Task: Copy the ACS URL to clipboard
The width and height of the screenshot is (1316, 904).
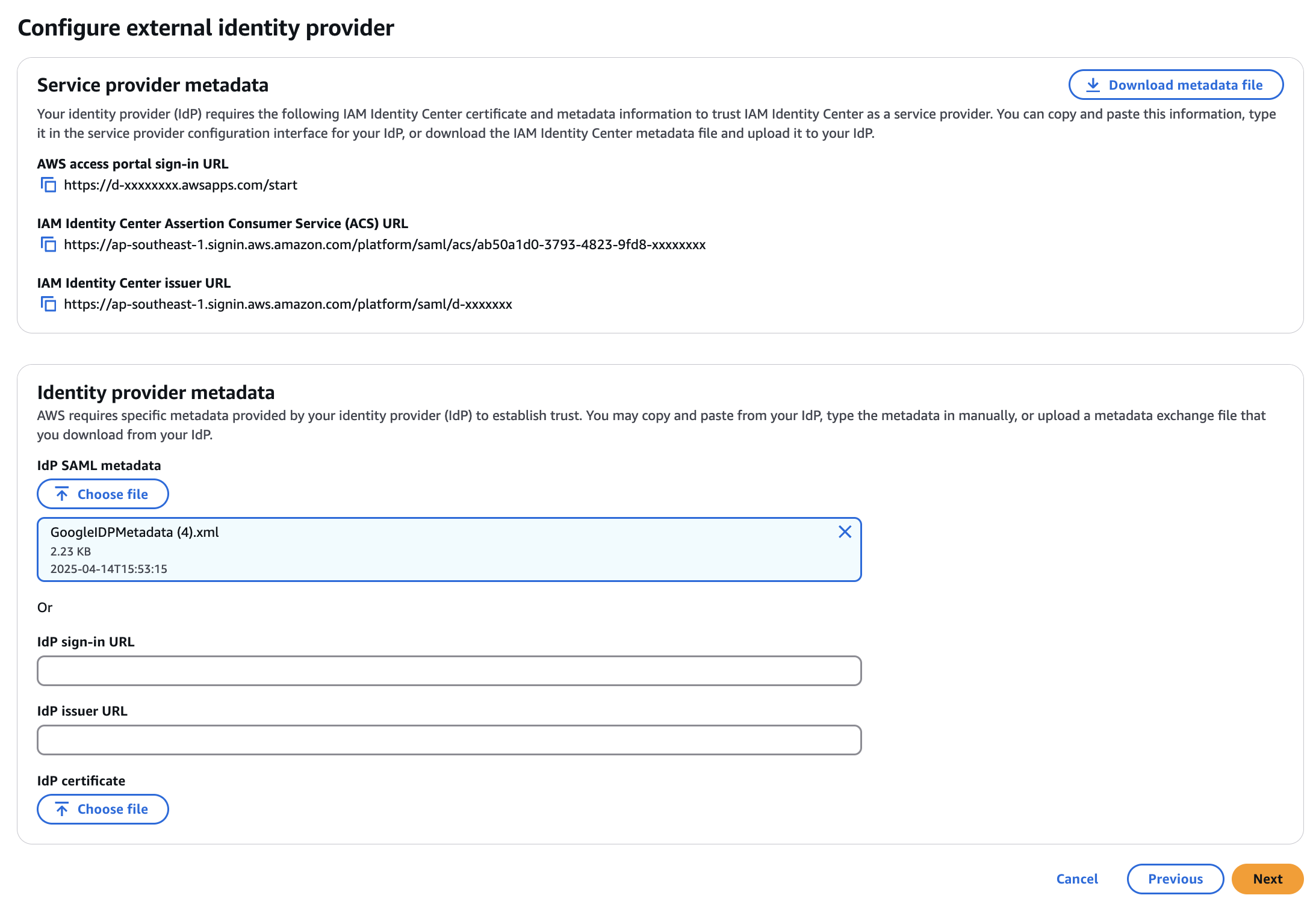Action: (x=48, y=244)
